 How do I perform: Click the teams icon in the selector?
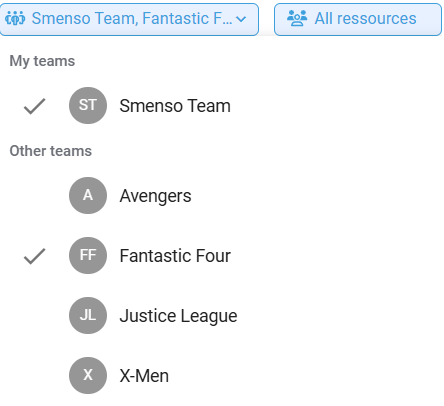pyautogui.click(x=15, y=19)
